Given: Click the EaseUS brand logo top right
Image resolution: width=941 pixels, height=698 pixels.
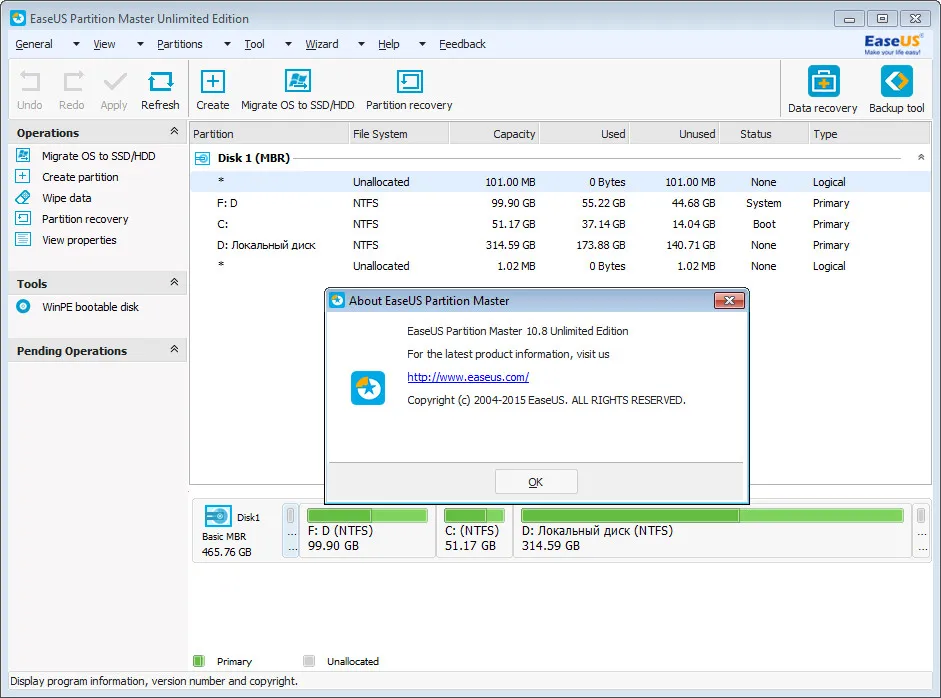Looking at the screenshot, I should click(x=893, y=44).
